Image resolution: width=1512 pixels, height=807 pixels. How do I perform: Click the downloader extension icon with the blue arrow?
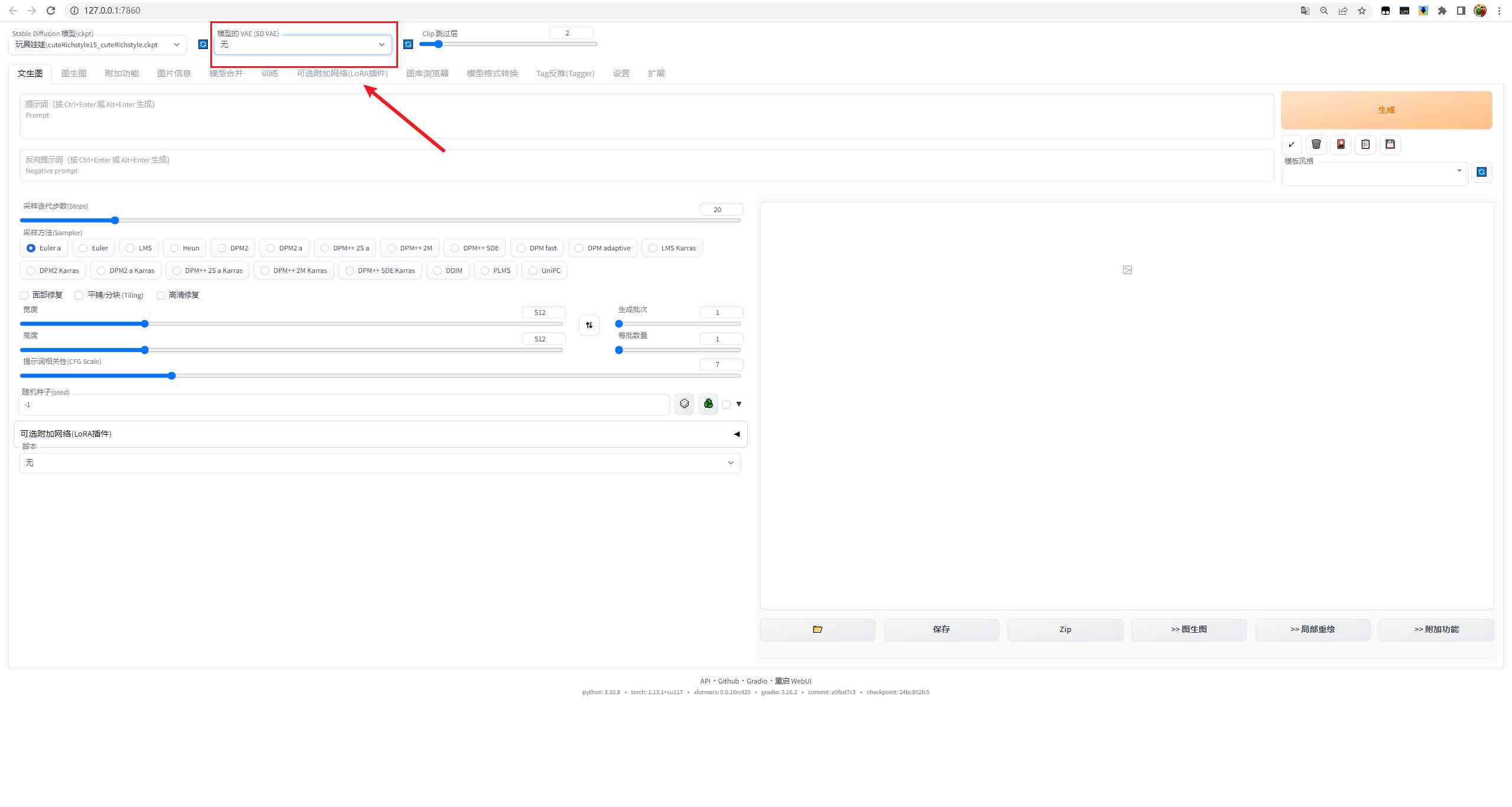click(x=1423, y=11)
